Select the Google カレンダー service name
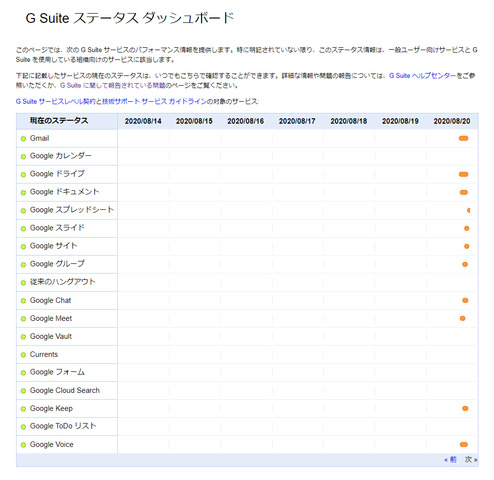The height and width of the screenshot is (480, 494). click(61, 156)
